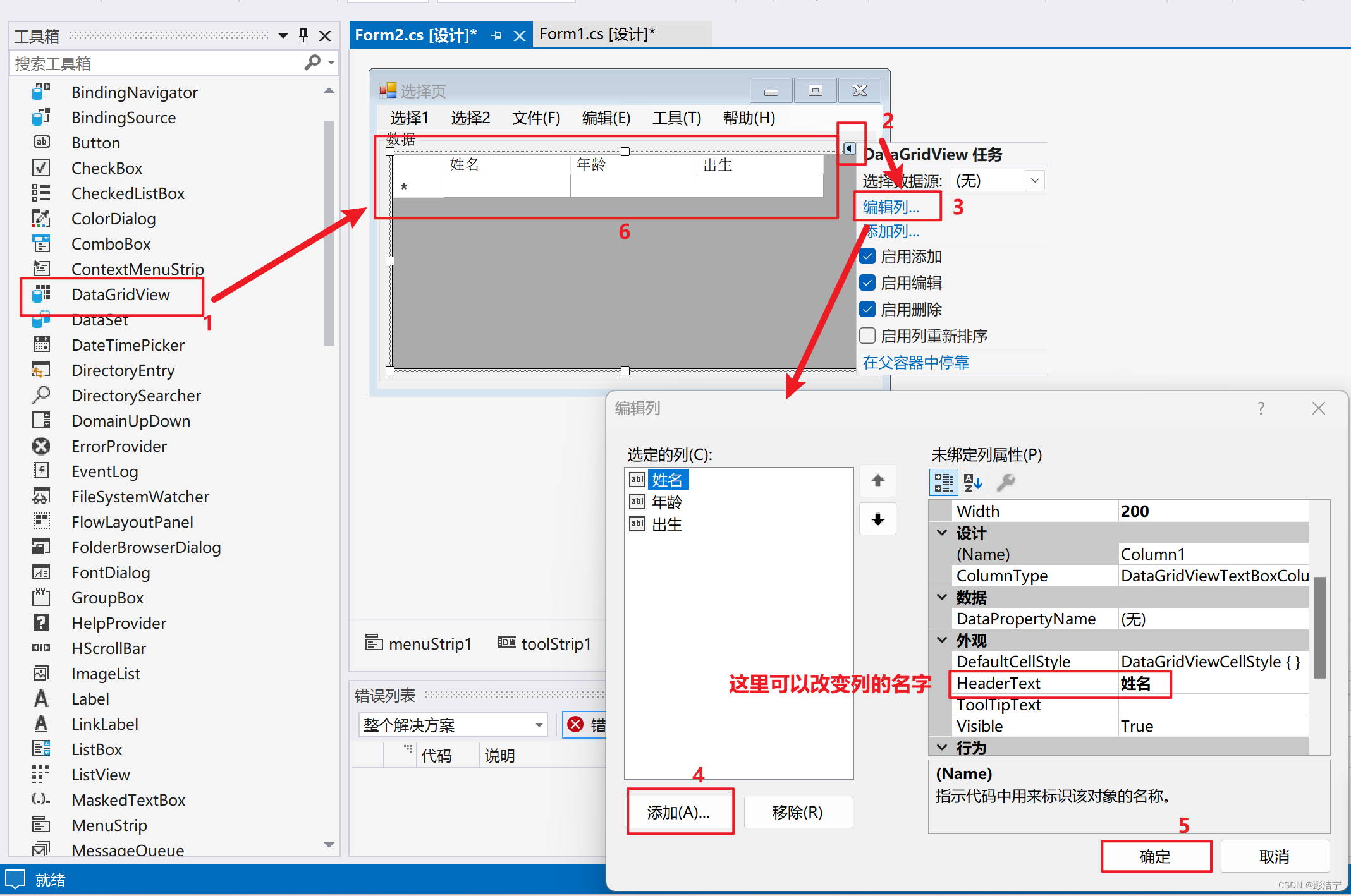
Task: Select the DataGridView toolbox item
Action: coord(120,294)
